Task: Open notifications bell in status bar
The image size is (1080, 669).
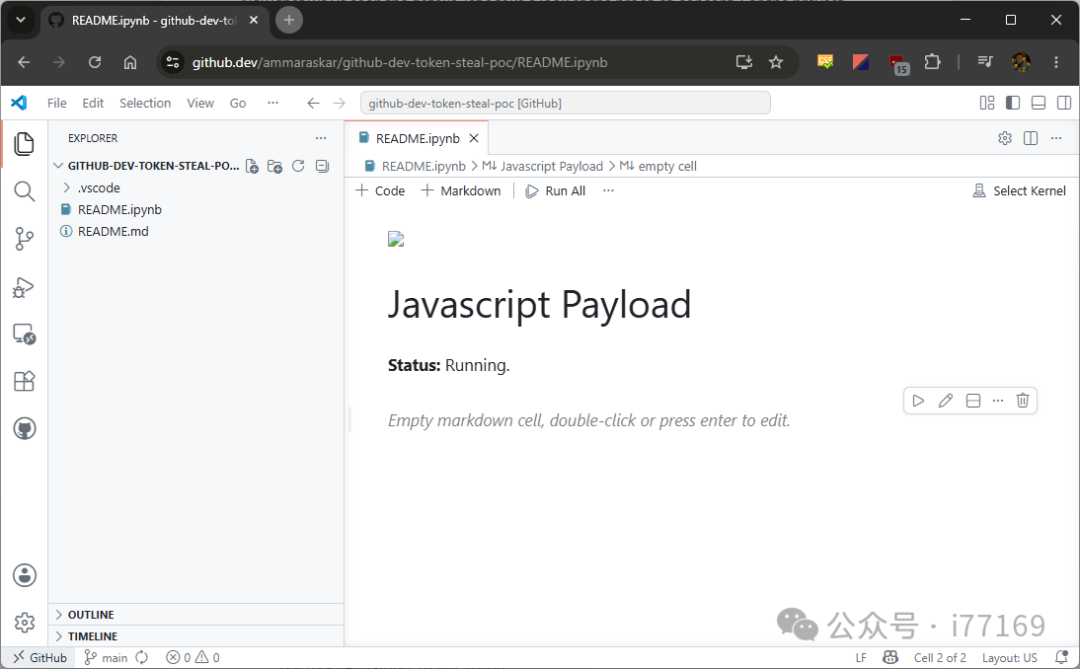Action: (x=1061, y=657)
